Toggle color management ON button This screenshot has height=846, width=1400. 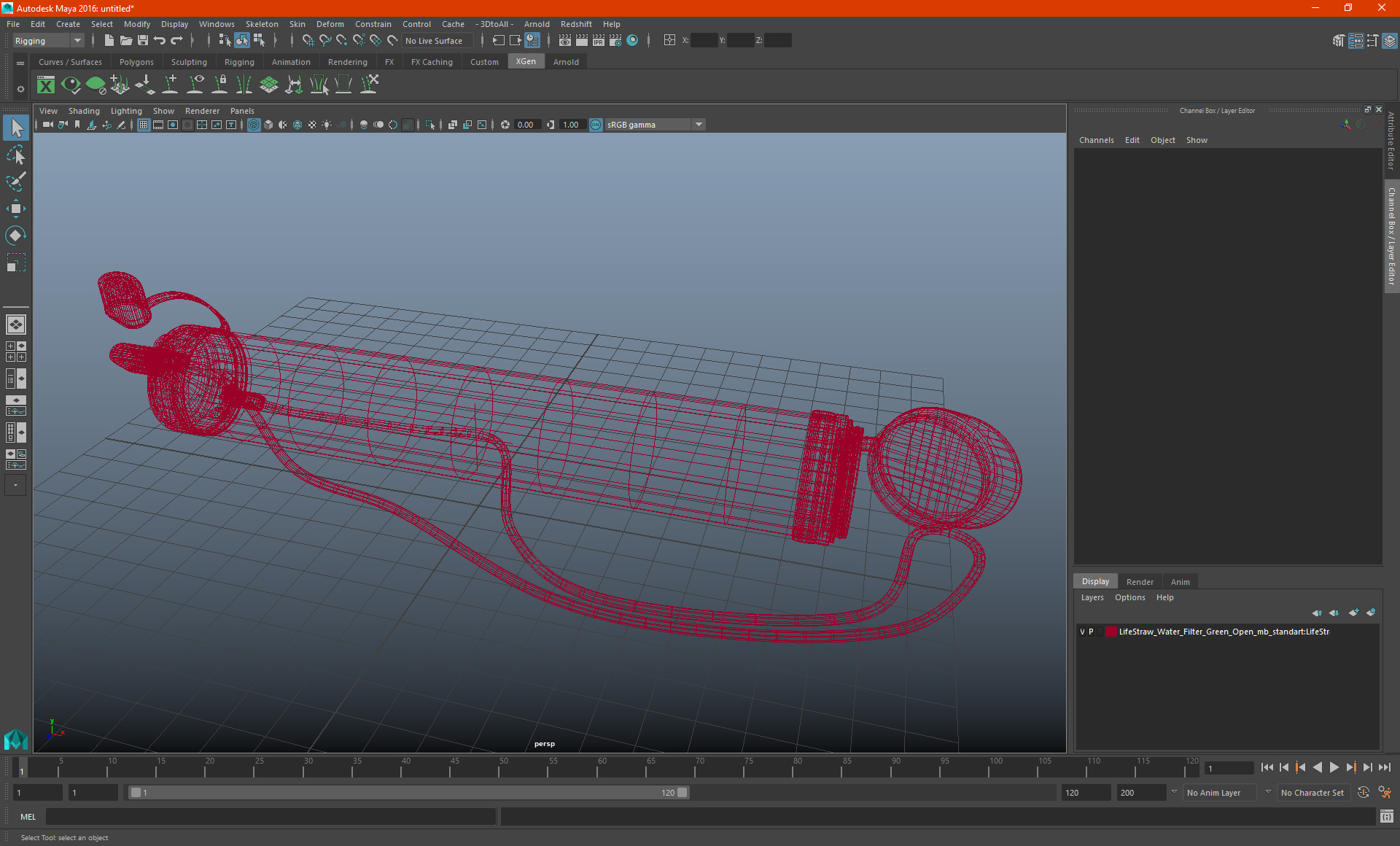click(596, 125)
